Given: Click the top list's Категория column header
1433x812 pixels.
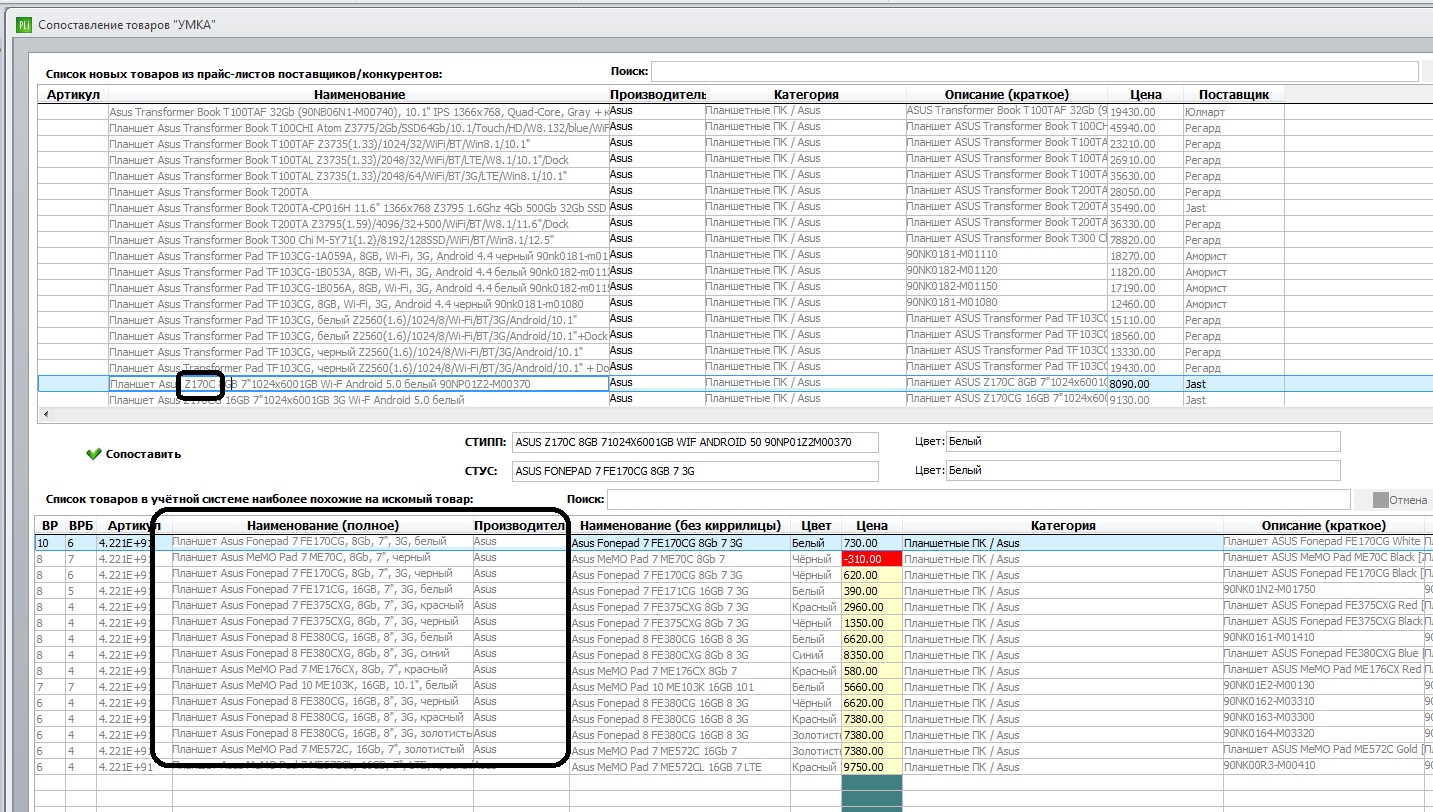Looking at the screenshot, I should tap(805, 94).
